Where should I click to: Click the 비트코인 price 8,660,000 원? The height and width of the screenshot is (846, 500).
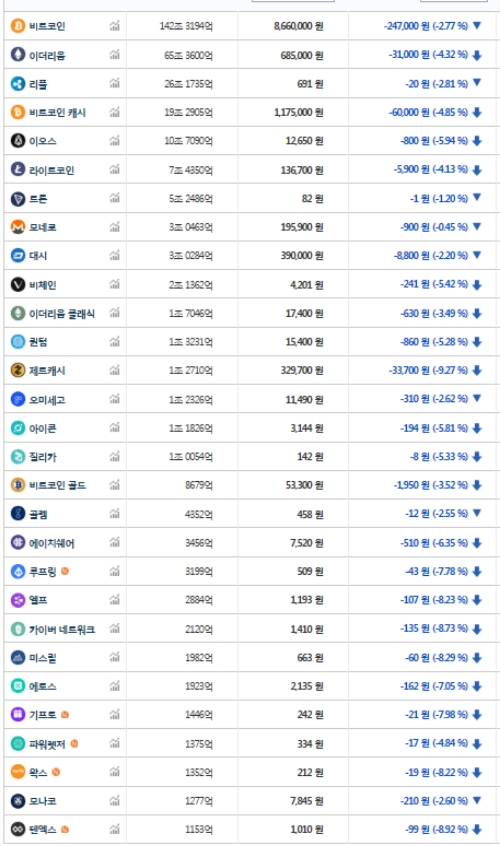coord(298,26)
